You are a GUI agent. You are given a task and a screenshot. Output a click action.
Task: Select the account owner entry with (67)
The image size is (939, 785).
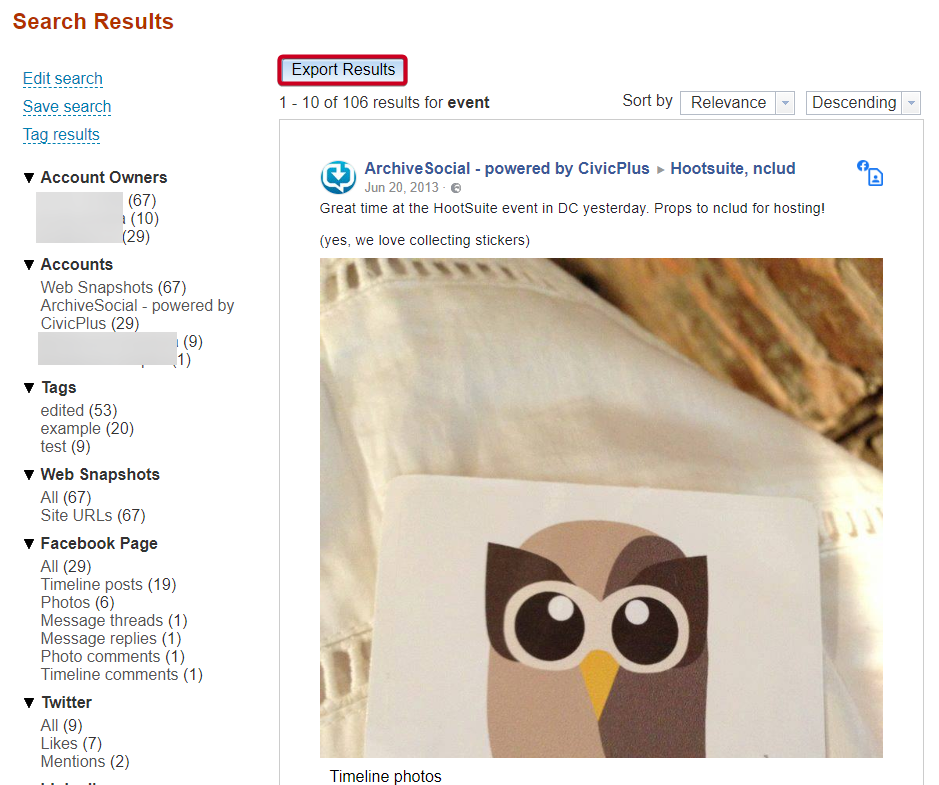[x=96, y=201]
